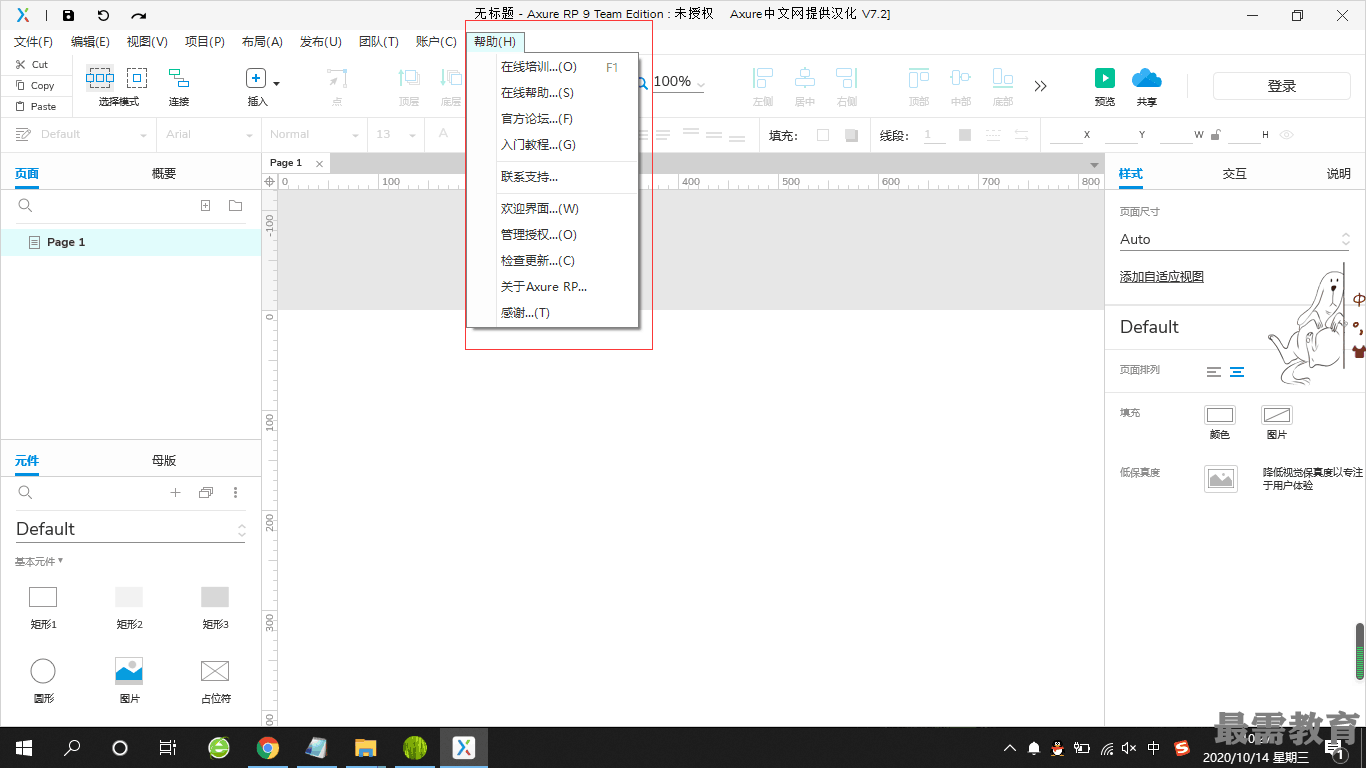Viewport: 1366px width, 768px height.
Task: Click the 底部 align bottom icon
Action: pos(1003,78)
